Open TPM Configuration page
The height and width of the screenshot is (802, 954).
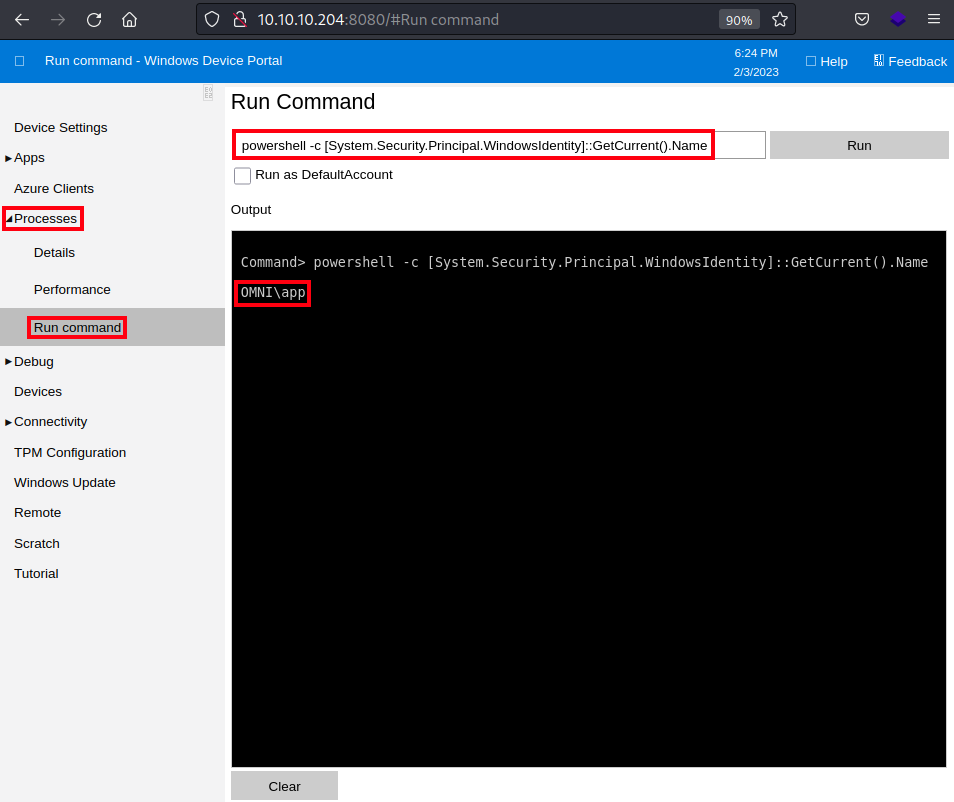pyautogui.click(x=70, y=453)
